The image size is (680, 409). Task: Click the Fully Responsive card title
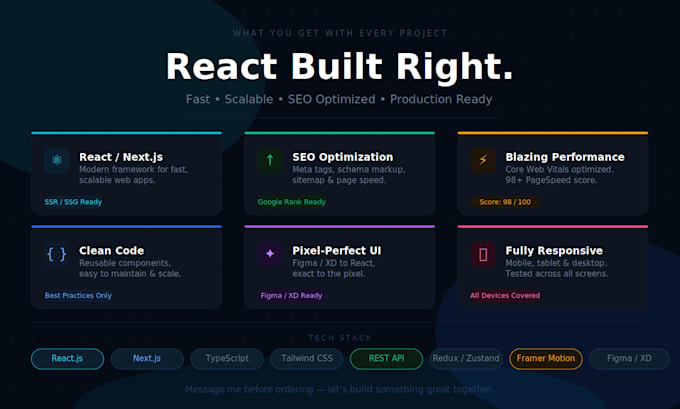(x=554, y=251)
